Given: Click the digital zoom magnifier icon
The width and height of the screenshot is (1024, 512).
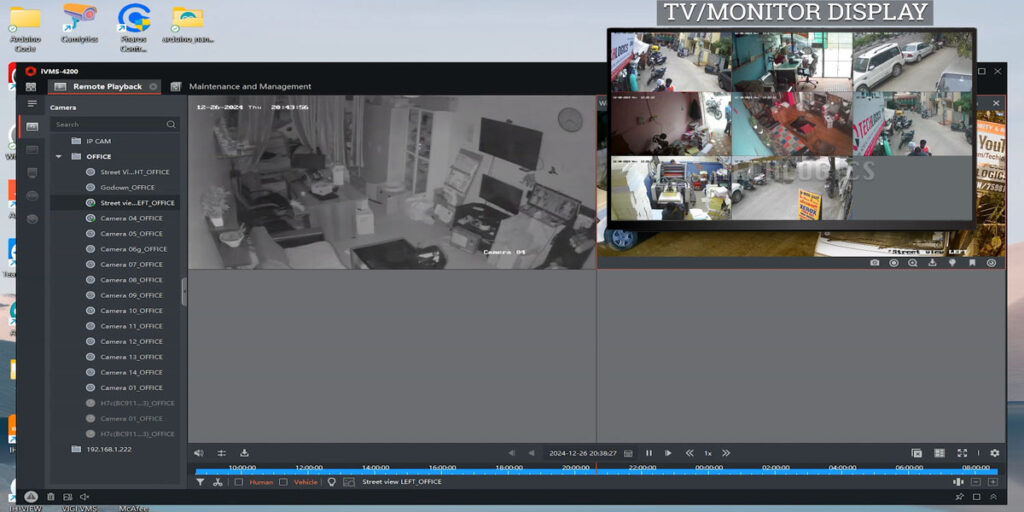Looking at the screenshot, I should [913, 263].
